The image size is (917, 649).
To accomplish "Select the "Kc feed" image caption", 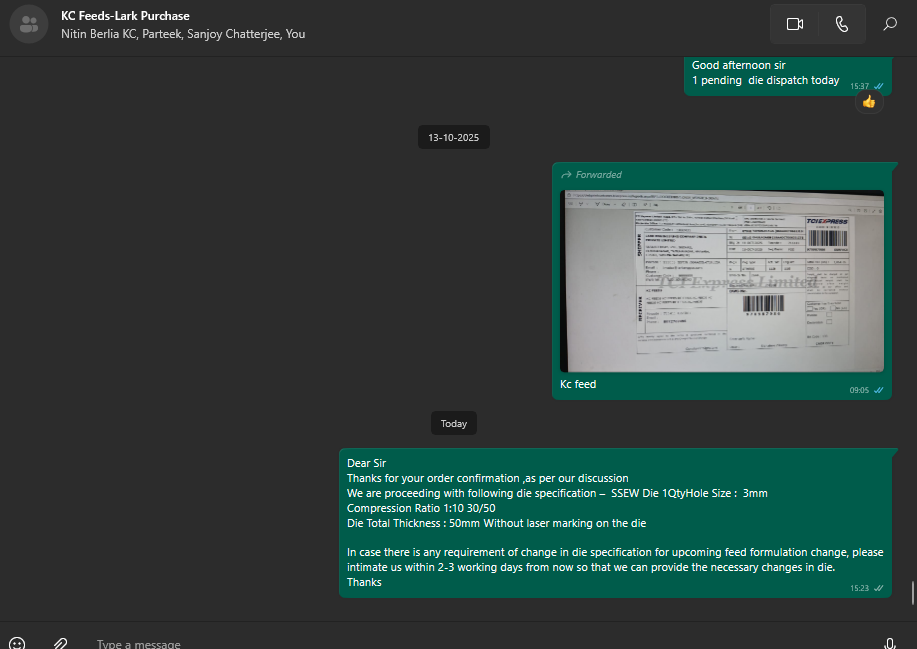I will pos(578,384).
